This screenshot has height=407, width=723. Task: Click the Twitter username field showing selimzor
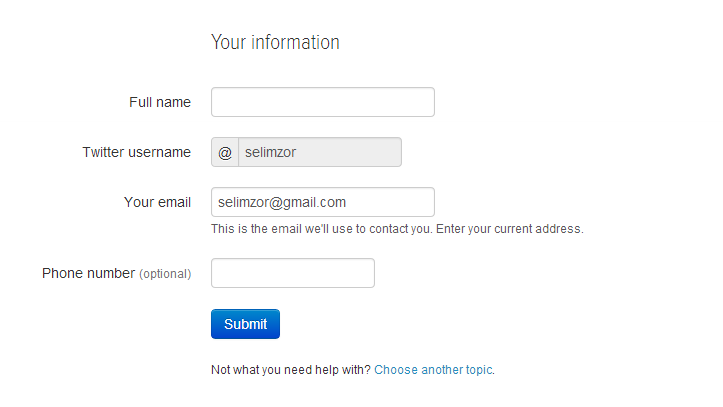[x=319, y=153]
